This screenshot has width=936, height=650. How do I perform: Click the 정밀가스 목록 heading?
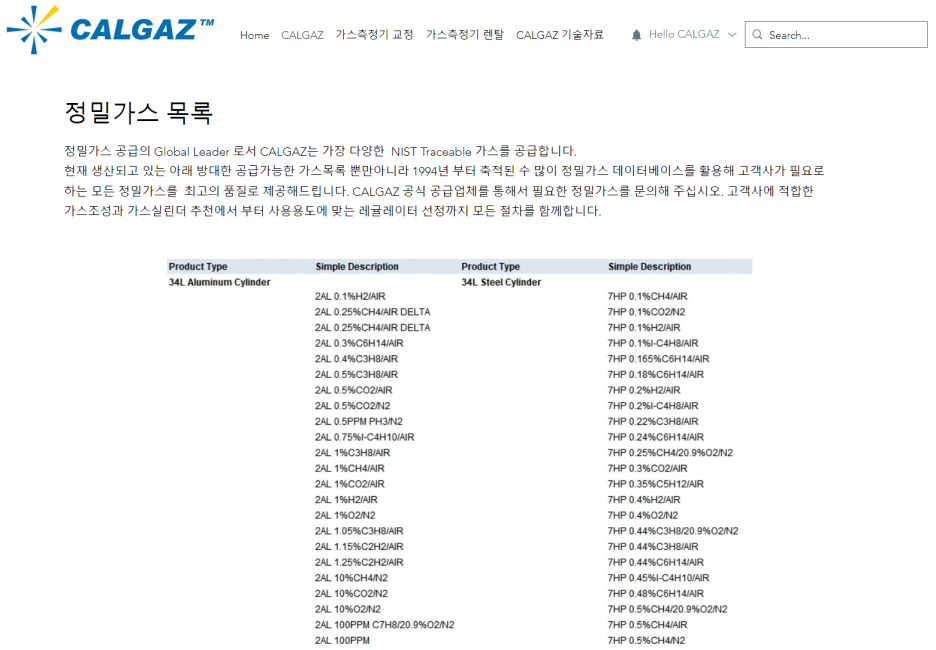138,112
